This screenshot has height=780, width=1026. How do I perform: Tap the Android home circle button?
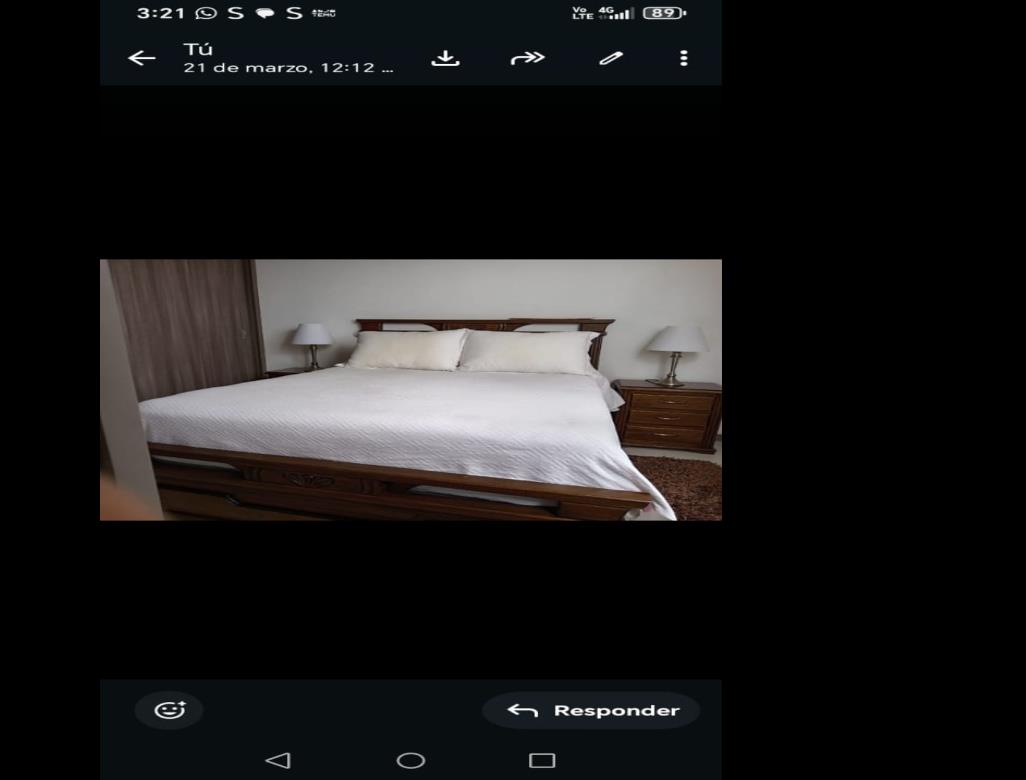(411, 760)
